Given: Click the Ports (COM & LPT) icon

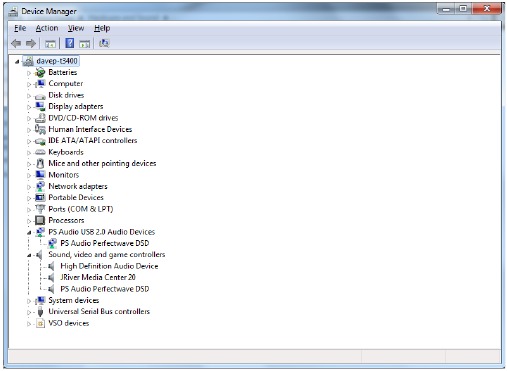Looking at the screenshot, I should (40, 209).
